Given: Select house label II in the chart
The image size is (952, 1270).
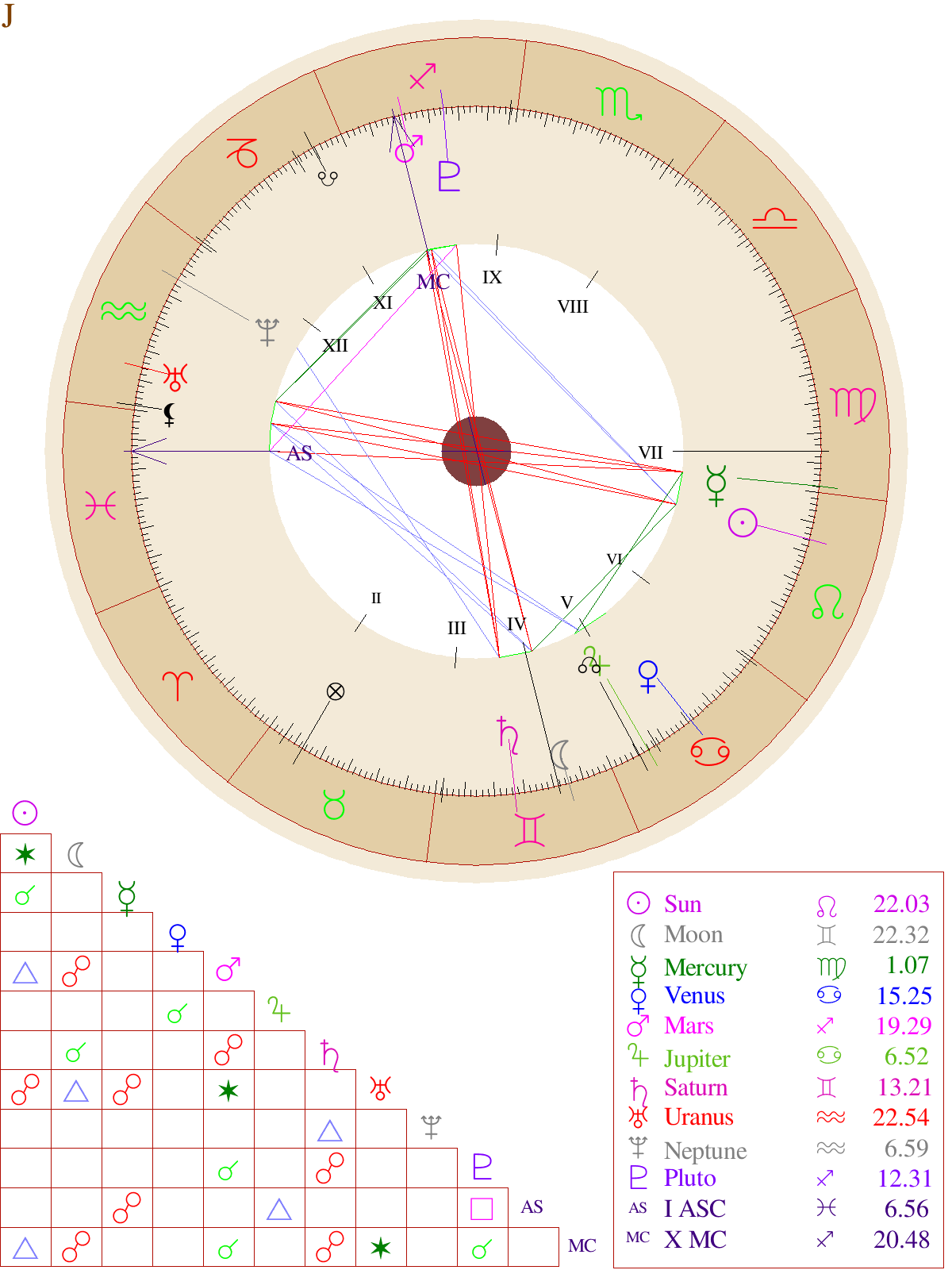Looking at the screenshot, I should [x=376, y=598].
